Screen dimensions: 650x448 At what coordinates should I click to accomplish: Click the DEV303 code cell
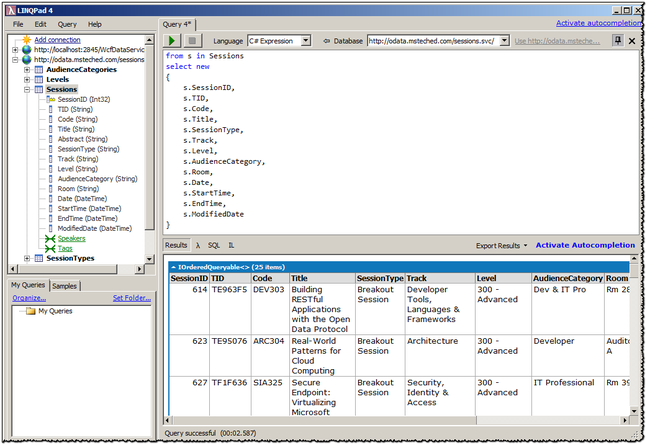click(x=269, y=290)
